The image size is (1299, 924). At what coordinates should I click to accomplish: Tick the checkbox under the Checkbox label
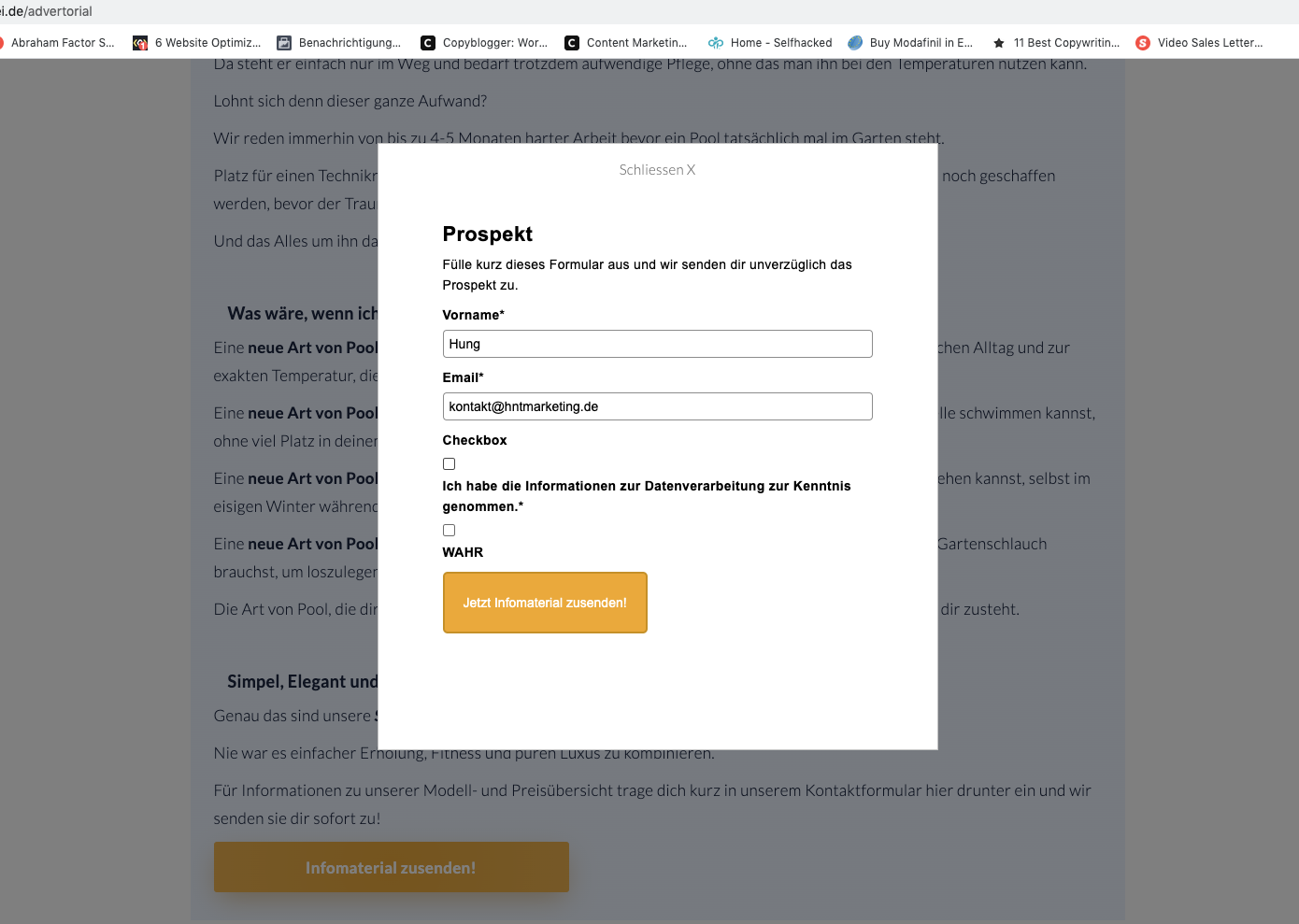click(x=449, y=463)
